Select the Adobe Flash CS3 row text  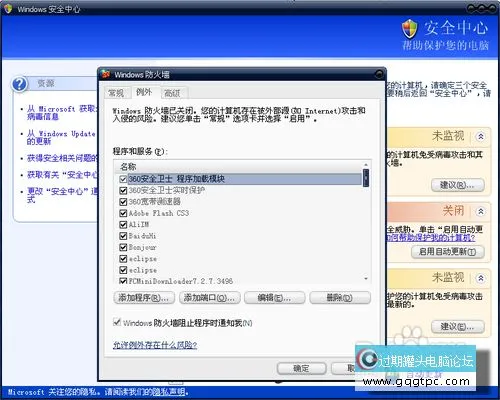click(x=159, y=213)
